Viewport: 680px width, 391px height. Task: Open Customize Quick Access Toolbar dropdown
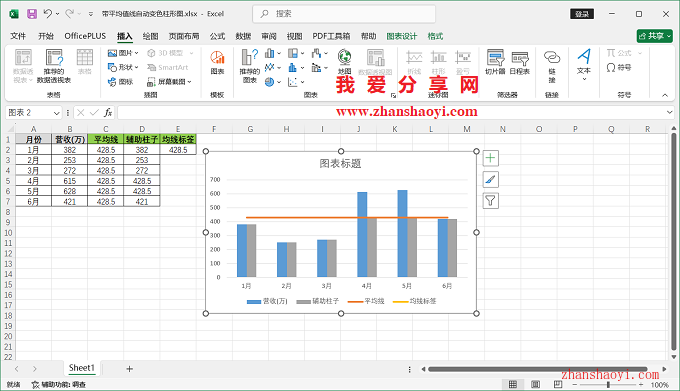tap(91, 14)
